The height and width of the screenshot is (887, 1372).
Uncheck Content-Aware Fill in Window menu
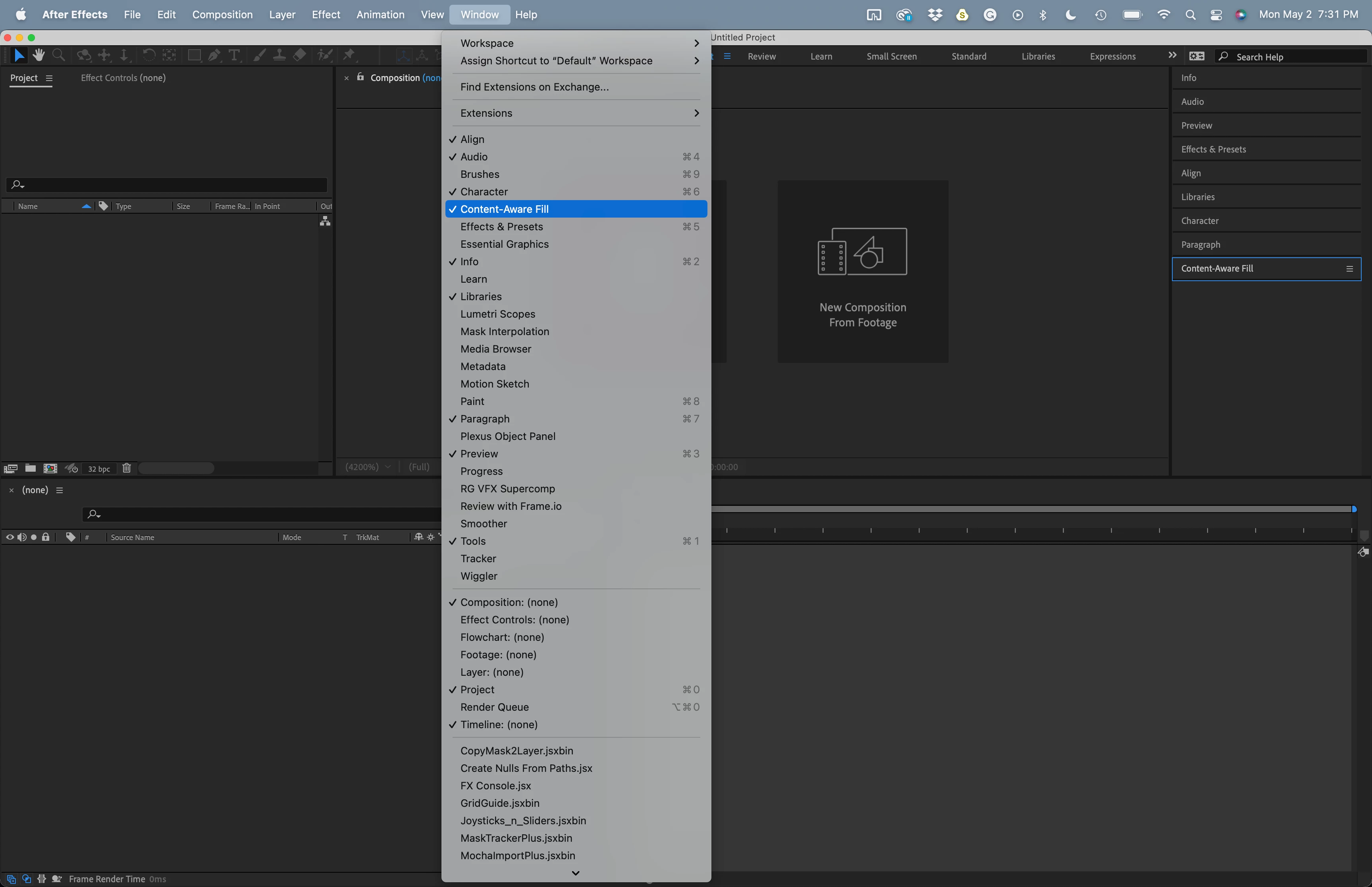pyautogui.click(x=504, y=209)
